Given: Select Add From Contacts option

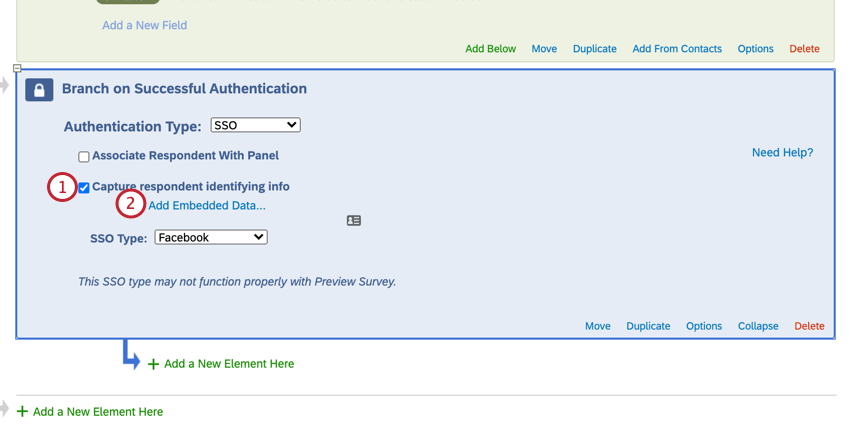Looking at the screenshot, I should point(677,49).
